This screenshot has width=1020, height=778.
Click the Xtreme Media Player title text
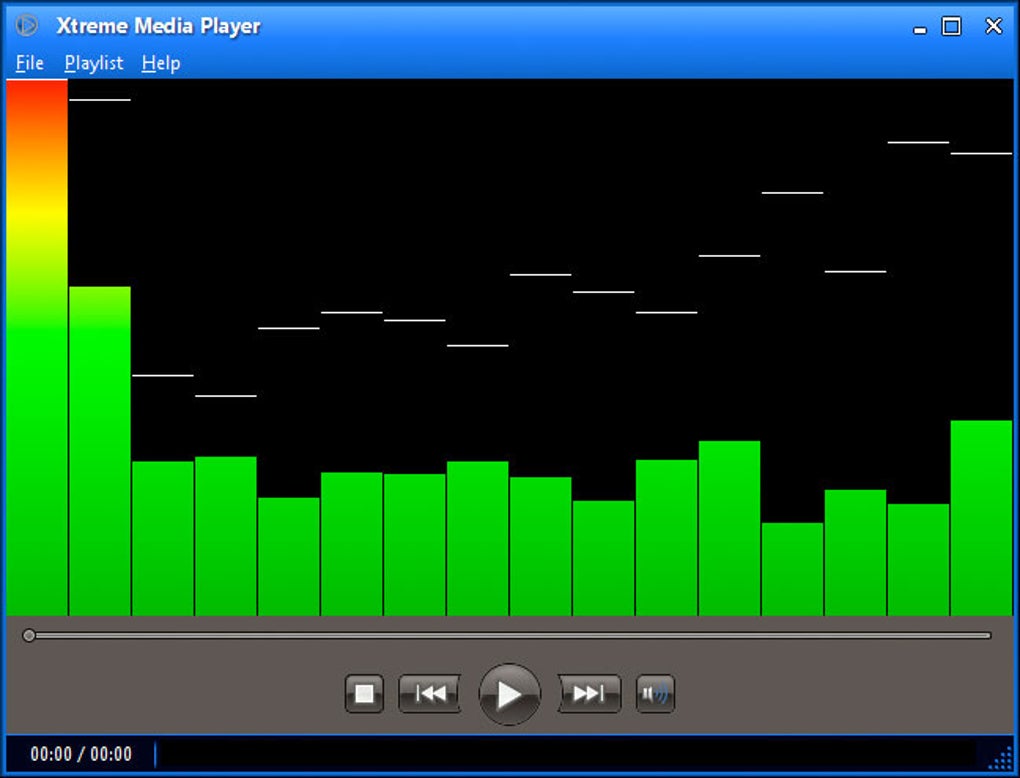158,26
